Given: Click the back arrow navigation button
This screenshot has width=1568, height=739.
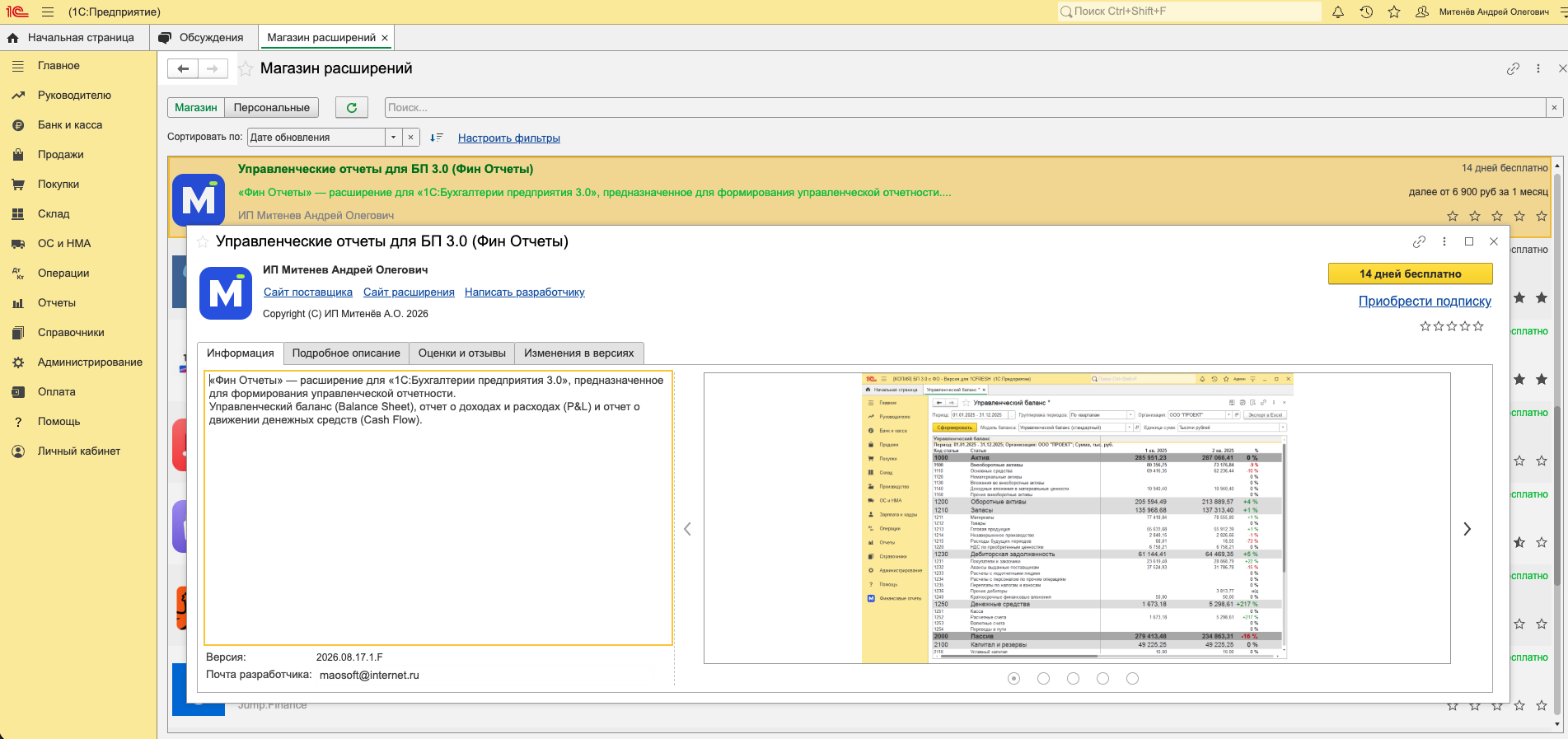Looking at the screenshot, I should 183,69.
